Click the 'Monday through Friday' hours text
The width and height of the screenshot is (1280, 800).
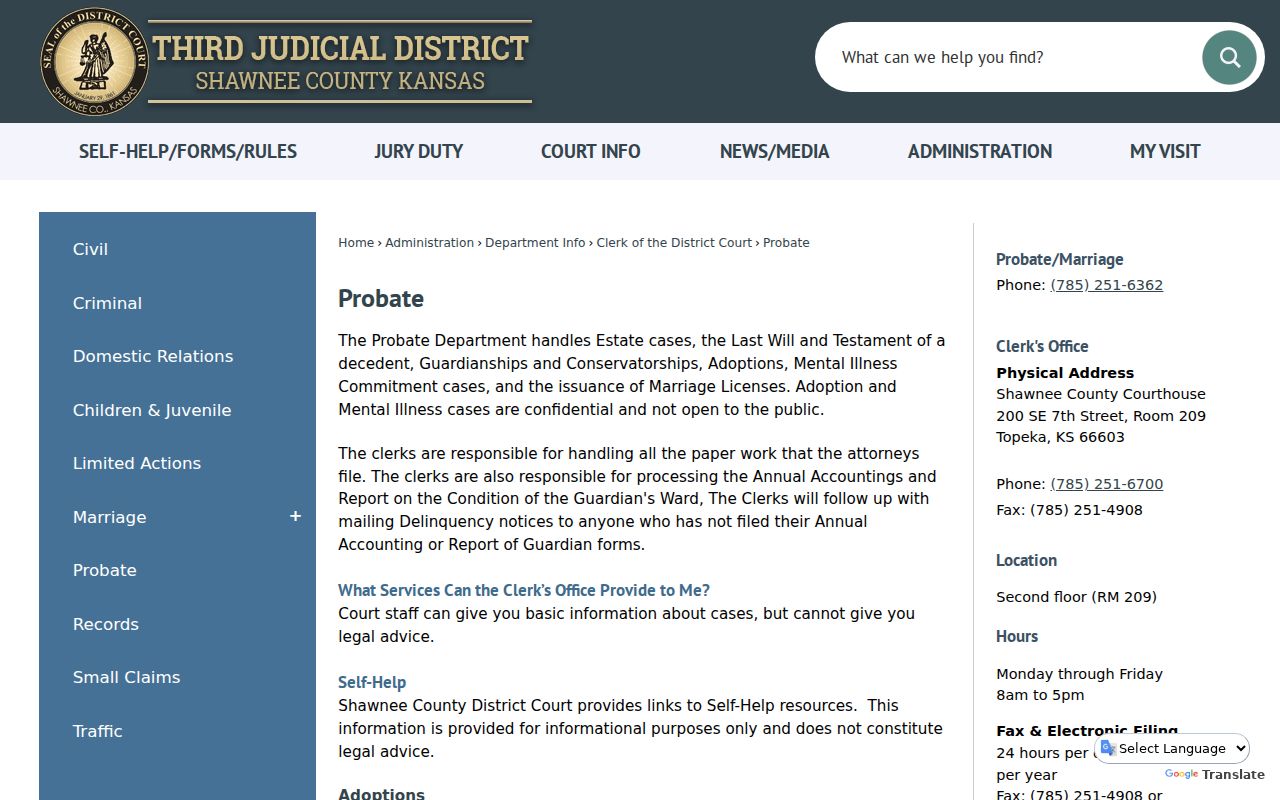1079,674
